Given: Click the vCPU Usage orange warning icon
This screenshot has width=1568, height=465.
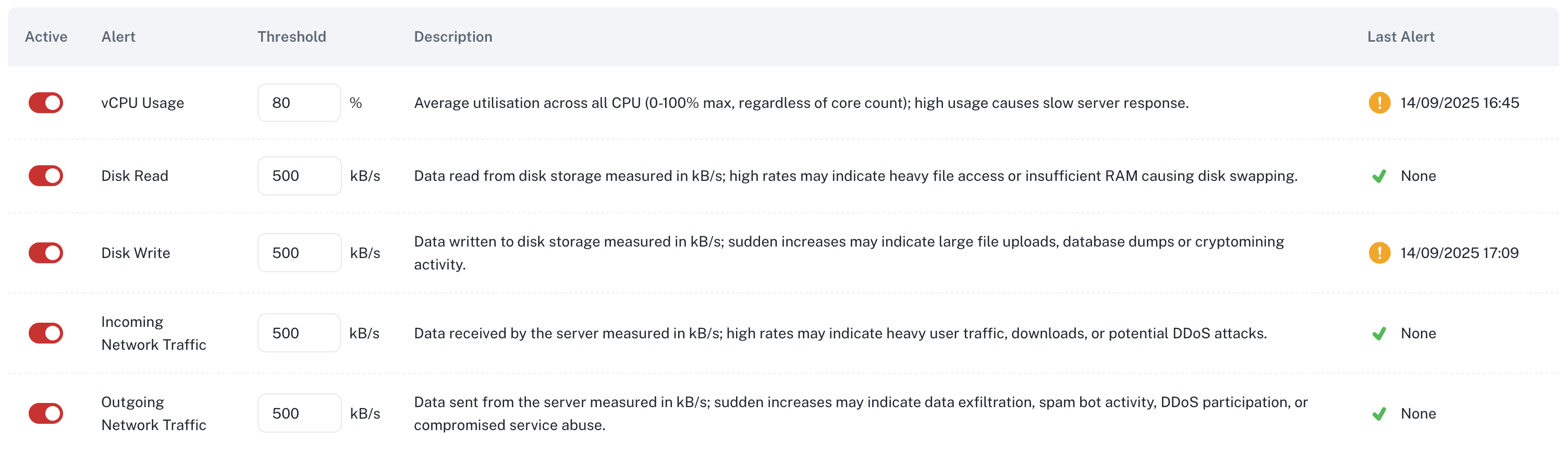Looking at the screenshot, I should [x=1379, y=103].
